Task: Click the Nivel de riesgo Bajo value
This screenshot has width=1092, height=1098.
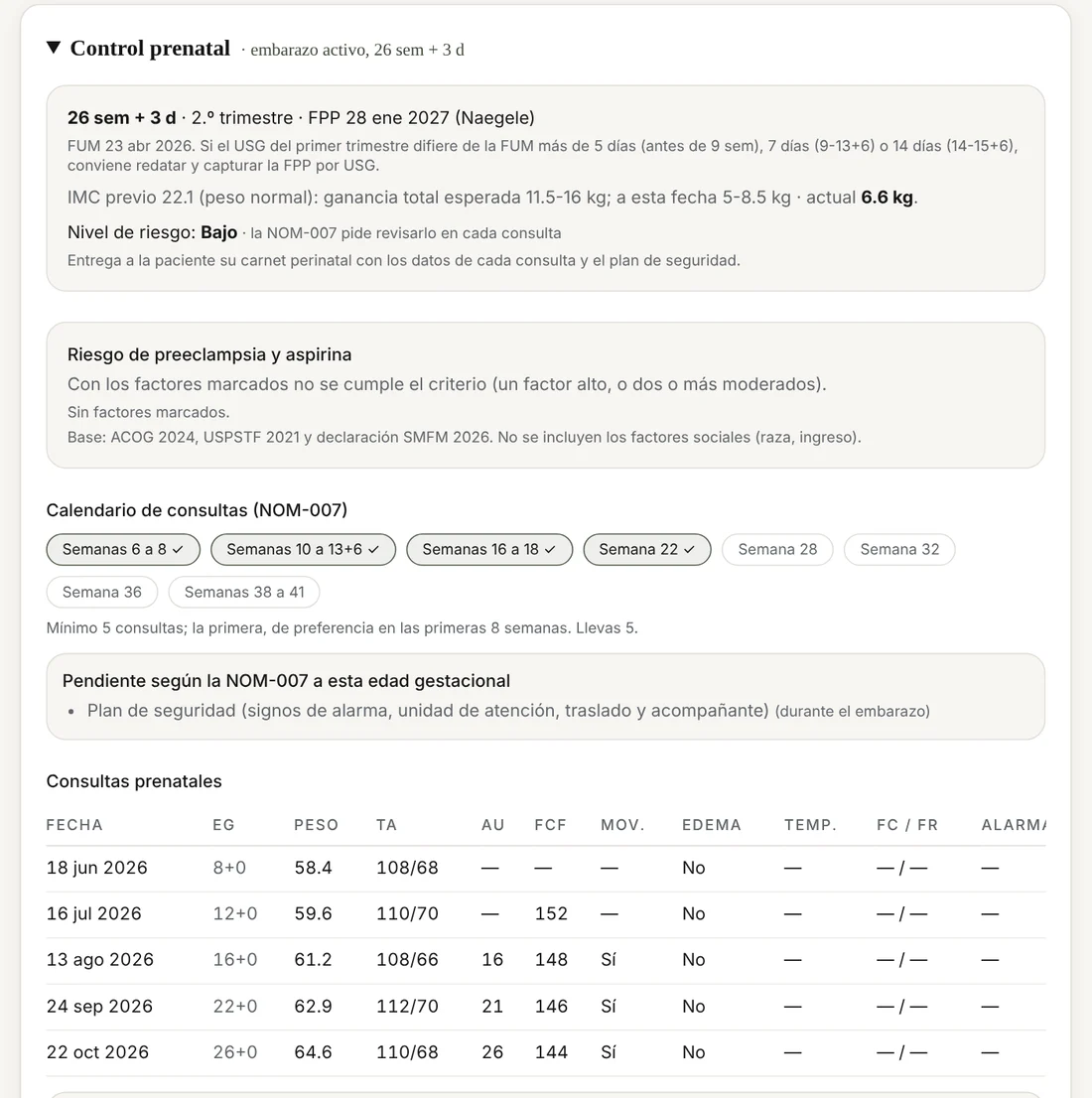Action: point(218,232)
